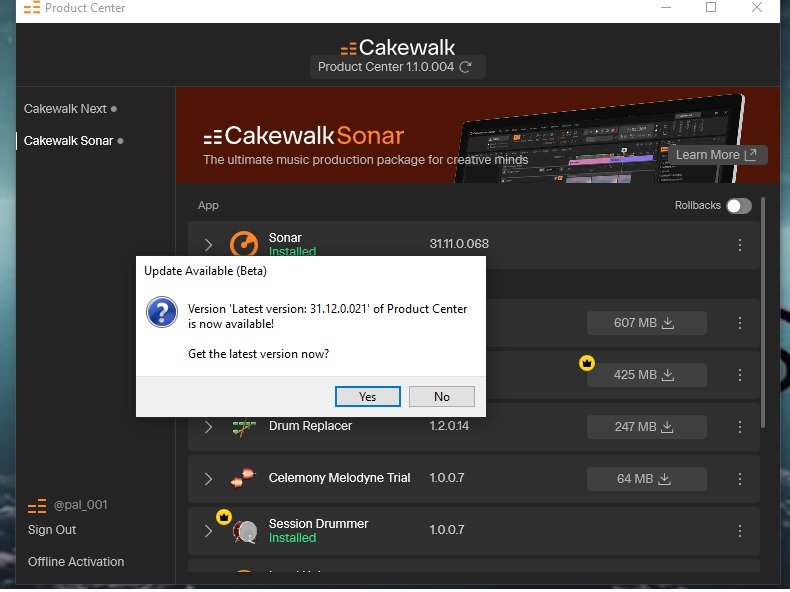Screen dimensions: 790x592
Task: Open the three-dot menu for Session Drummer
Action: [x=740, y=530]
